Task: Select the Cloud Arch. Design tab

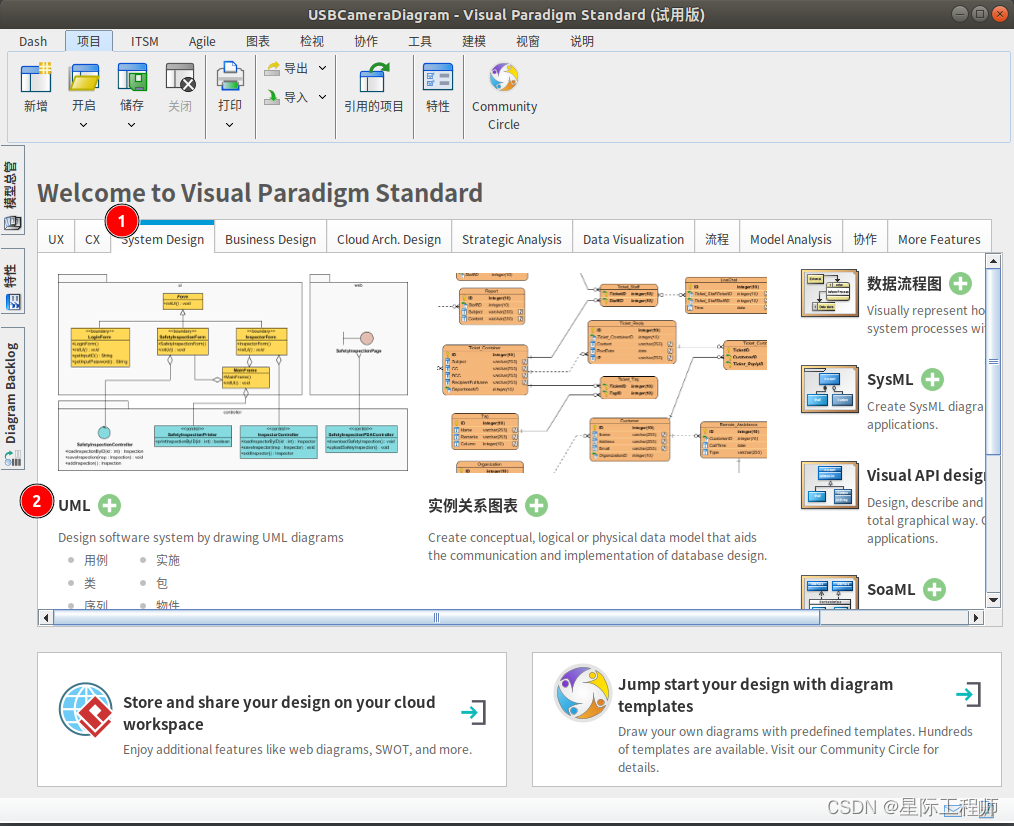Action: coord(389,239)
